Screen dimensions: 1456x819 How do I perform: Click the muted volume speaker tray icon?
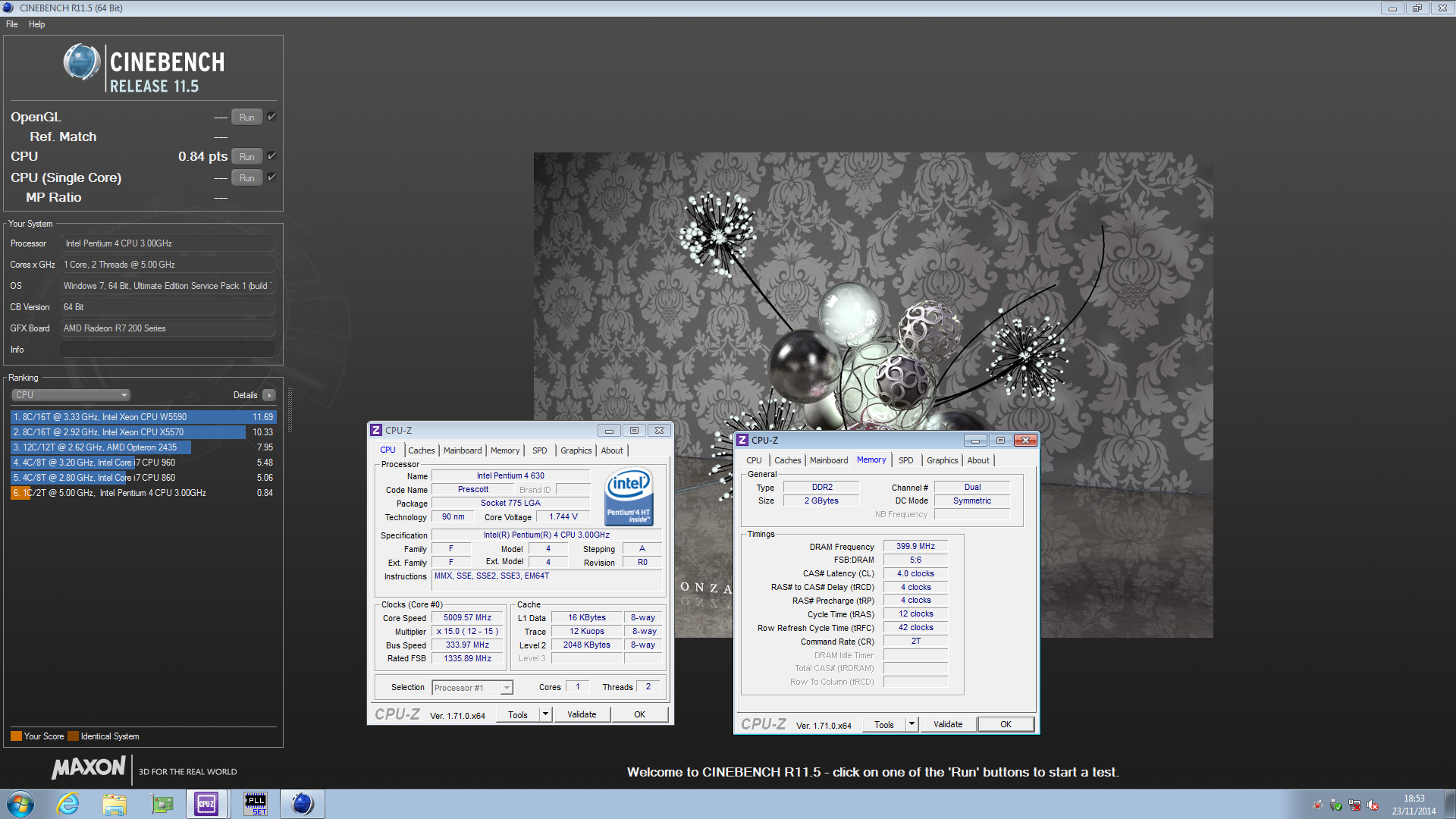pos(1373,805)
